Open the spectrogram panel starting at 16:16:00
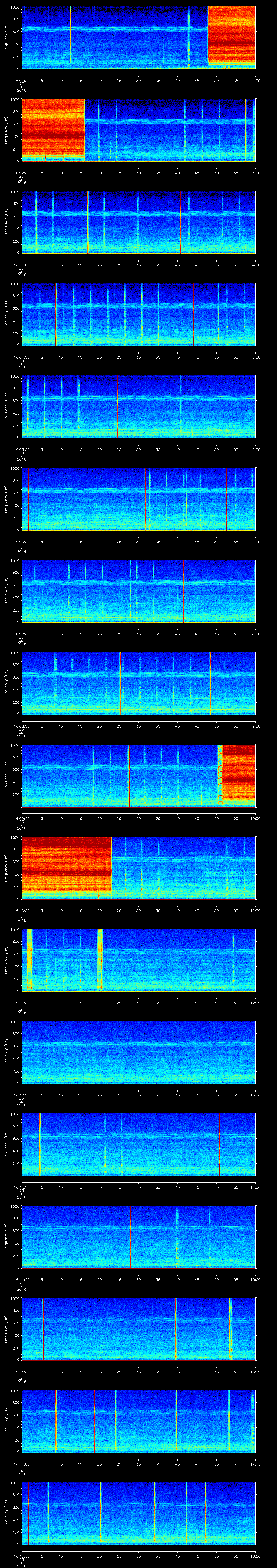 click(138, 1421)
